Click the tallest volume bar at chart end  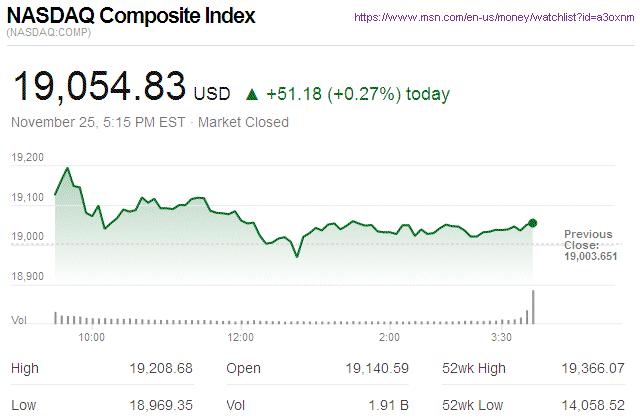pos(534,306)
